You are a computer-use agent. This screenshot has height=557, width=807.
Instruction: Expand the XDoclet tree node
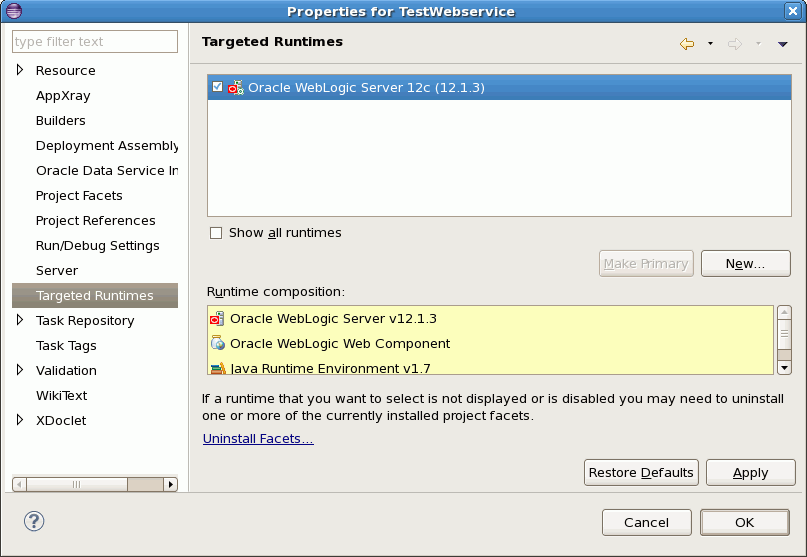[x=20, y=420]
